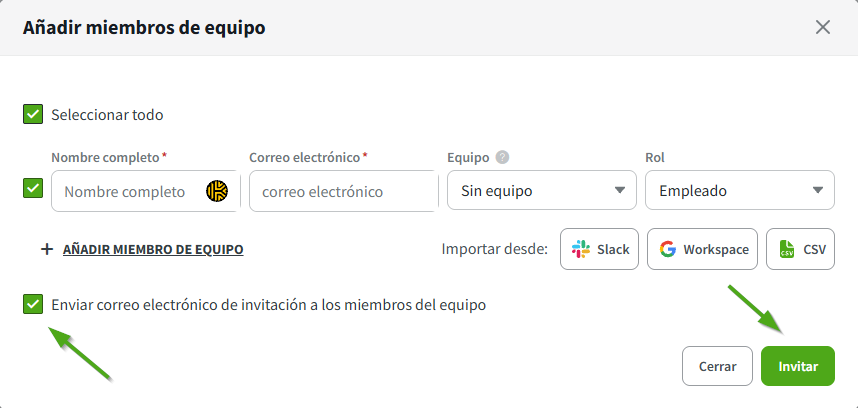Viewport: 858px width, 408px height.
Task: Click the Slack logo icon
Action: (581, 249)
